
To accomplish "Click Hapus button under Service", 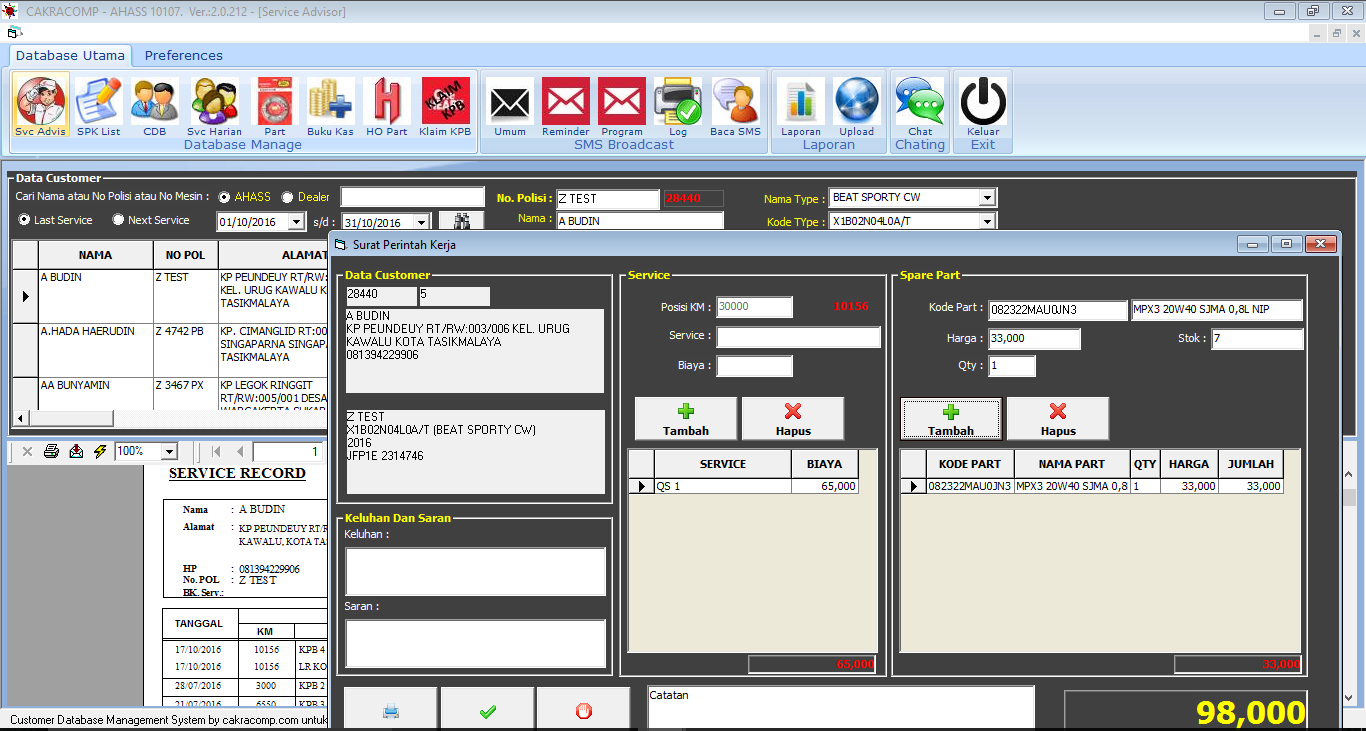I will click(x=792, y=419).
